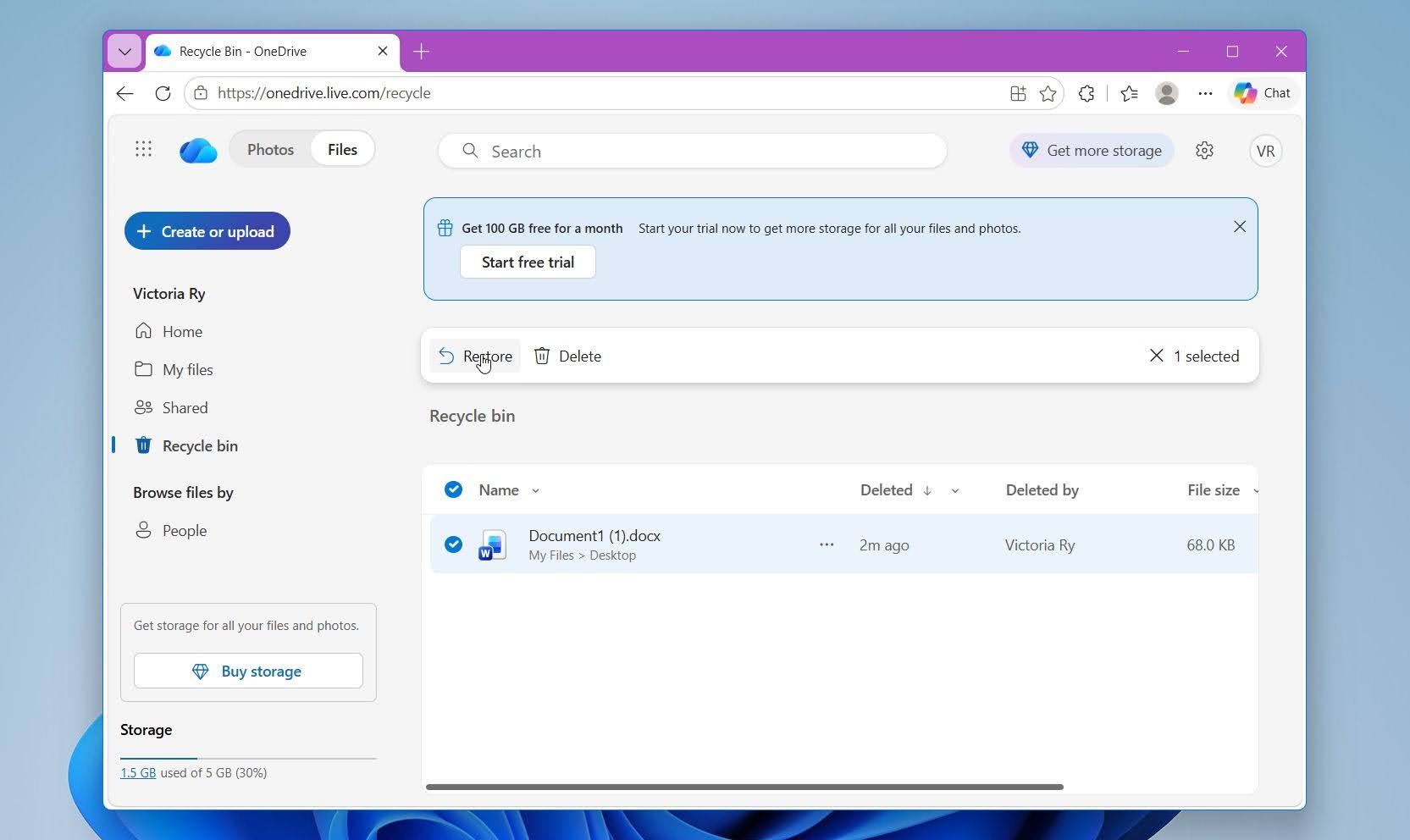Expand the Name column sort dropdown
The image size is (1410, 840).
pyautogui.click(x=535, y=490)
